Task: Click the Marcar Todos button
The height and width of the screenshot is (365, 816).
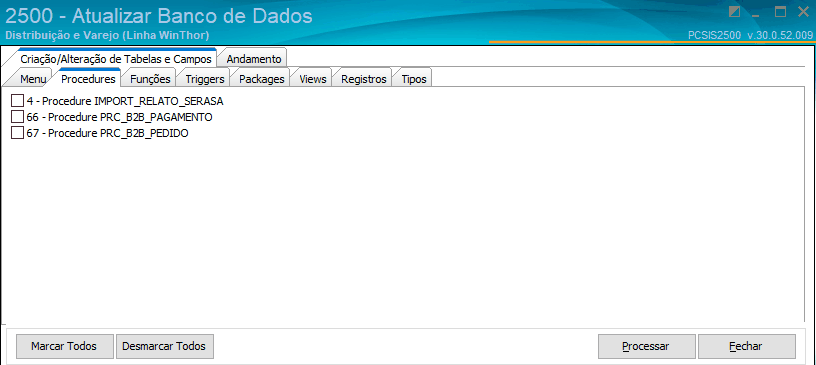Action: [64, 346]
